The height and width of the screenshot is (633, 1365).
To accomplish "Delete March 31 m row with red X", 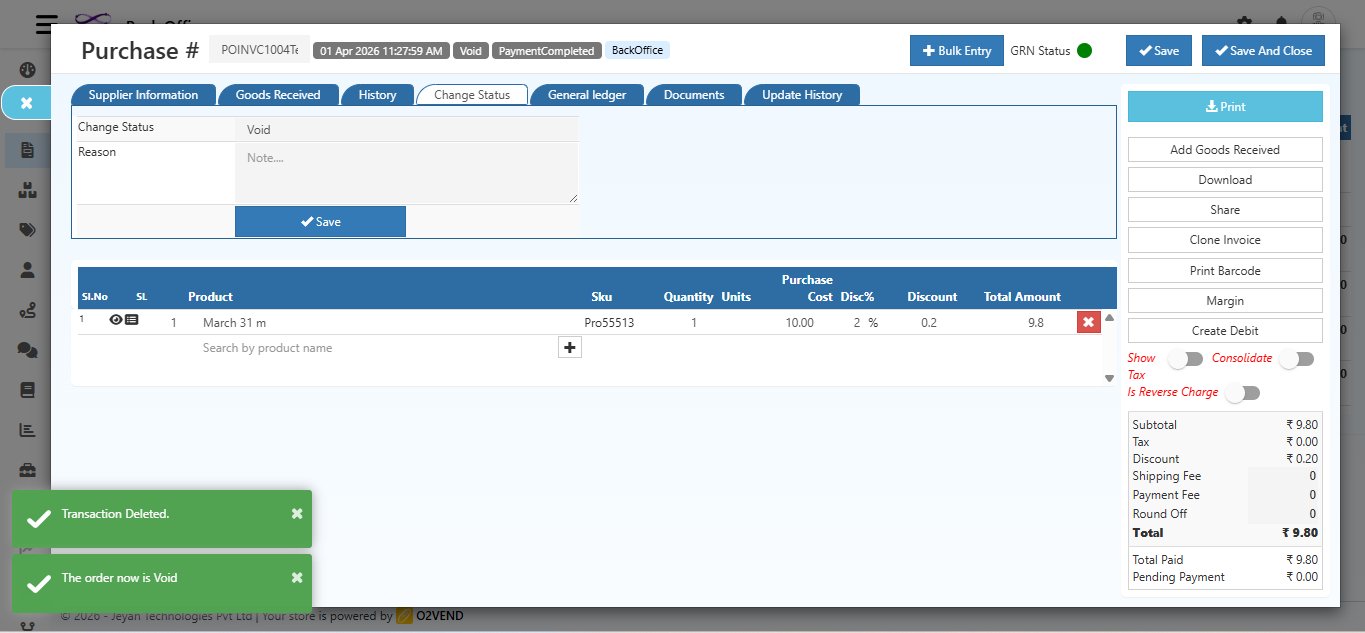I will tap(1088, 322).
